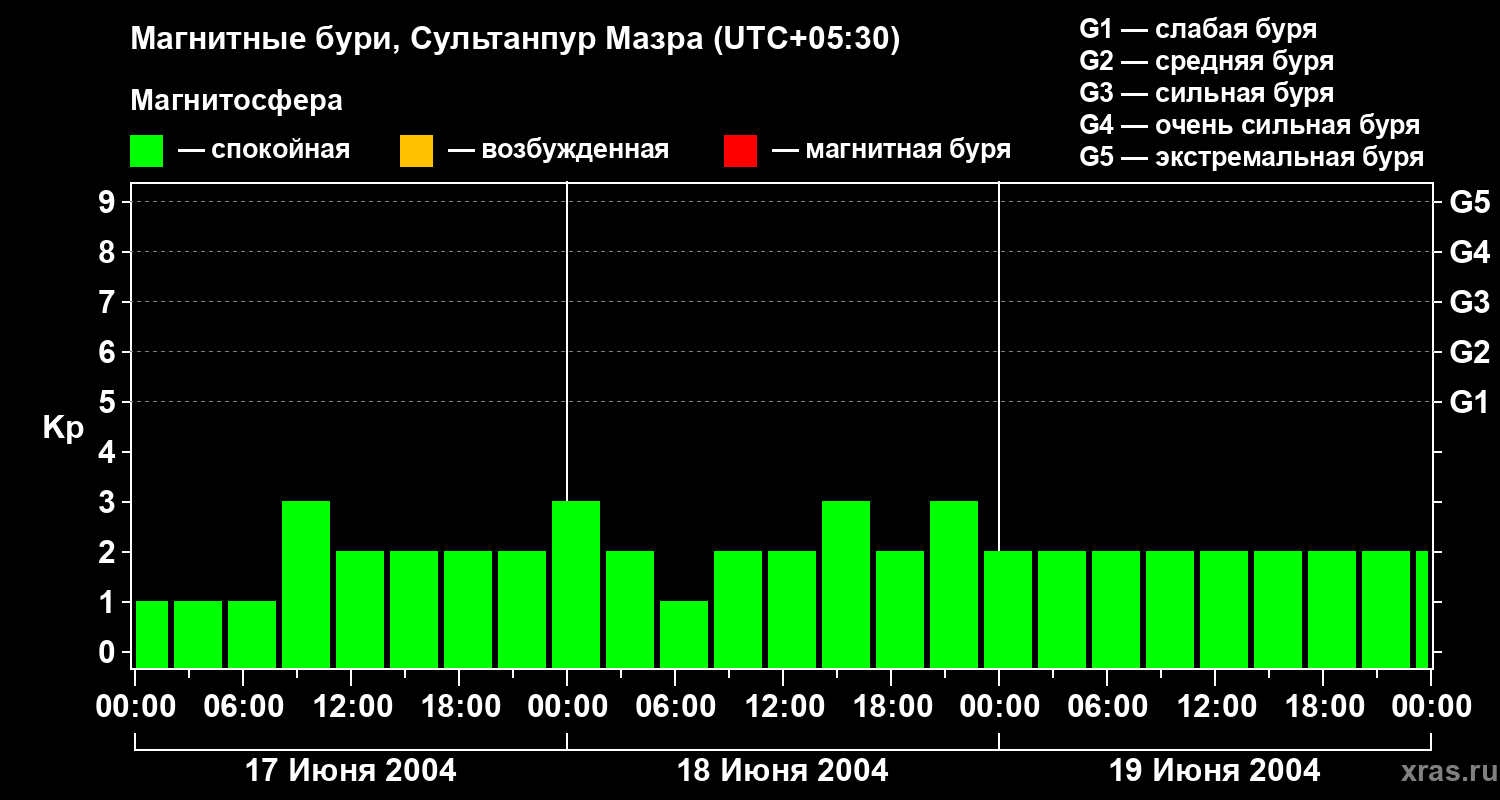Click the 'G4 — очень сильная буря' legend line
The image size is (1500, 800).
pos(1250,125)
